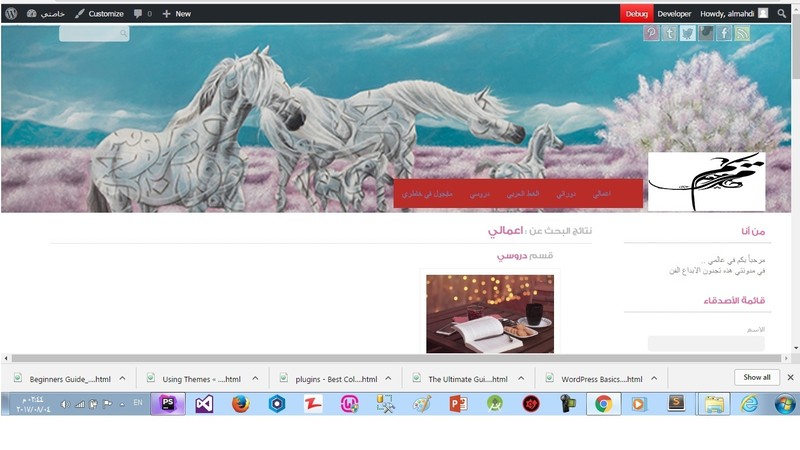
Task: Open the Tumblr social icon
Action: pos(669,33)
